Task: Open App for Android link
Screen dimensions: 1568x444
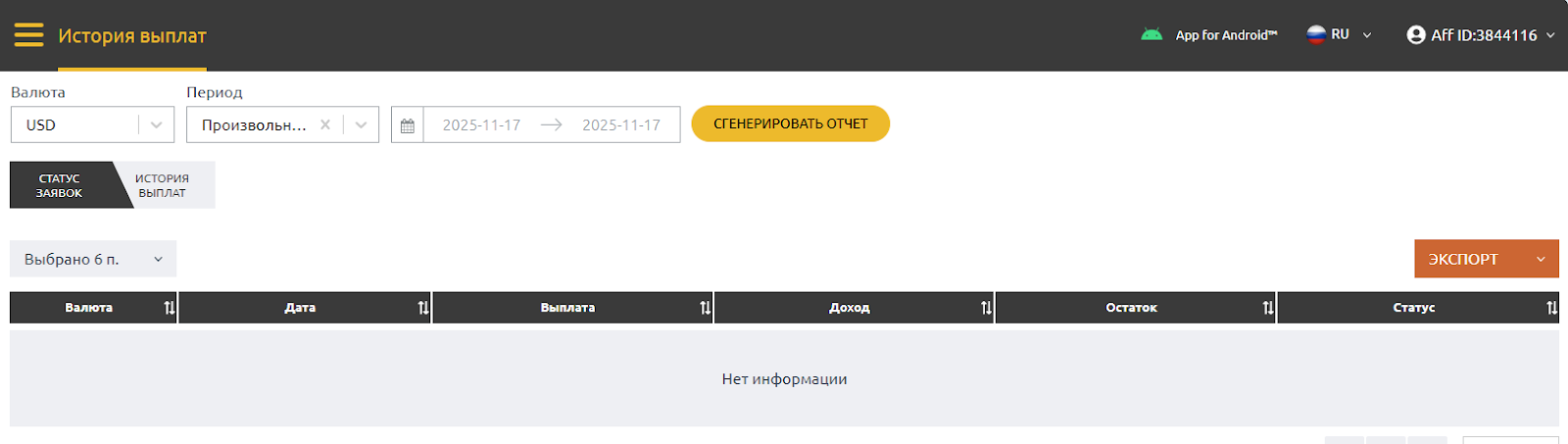Action: coord(1226,35)
